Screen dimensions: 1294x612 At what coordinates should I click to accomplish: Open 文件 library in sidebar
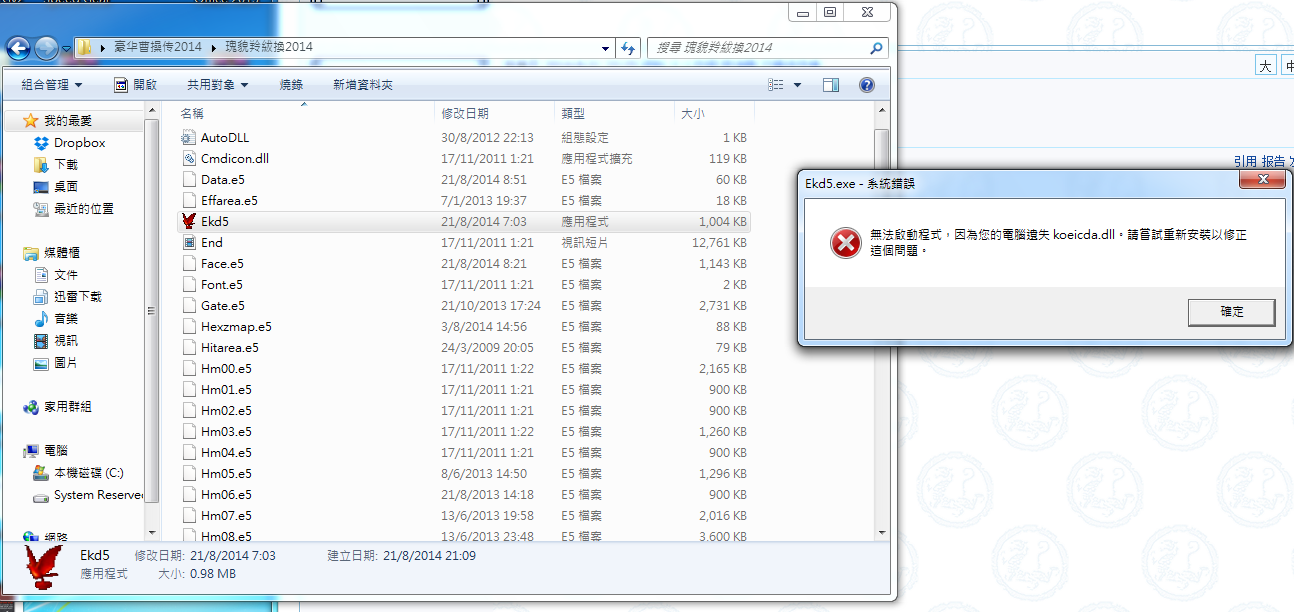(x=66, y=274)
